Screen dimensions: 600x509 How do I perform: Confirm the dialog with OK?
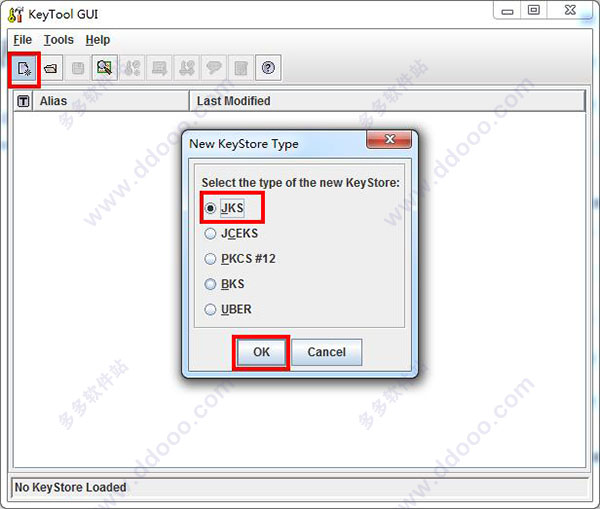261,352
